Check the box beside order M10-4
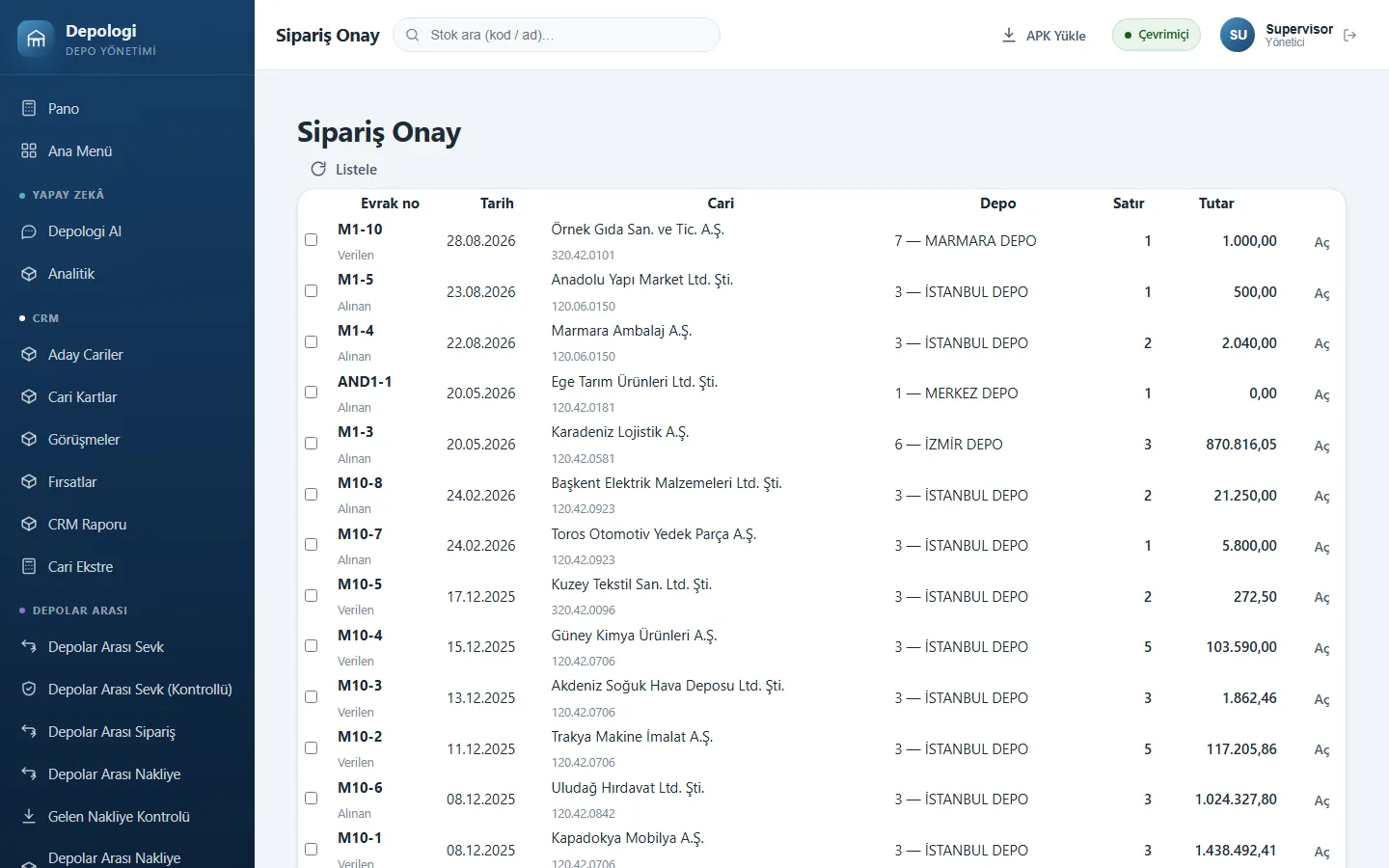 pyautogui.click(x=311, y=646)
